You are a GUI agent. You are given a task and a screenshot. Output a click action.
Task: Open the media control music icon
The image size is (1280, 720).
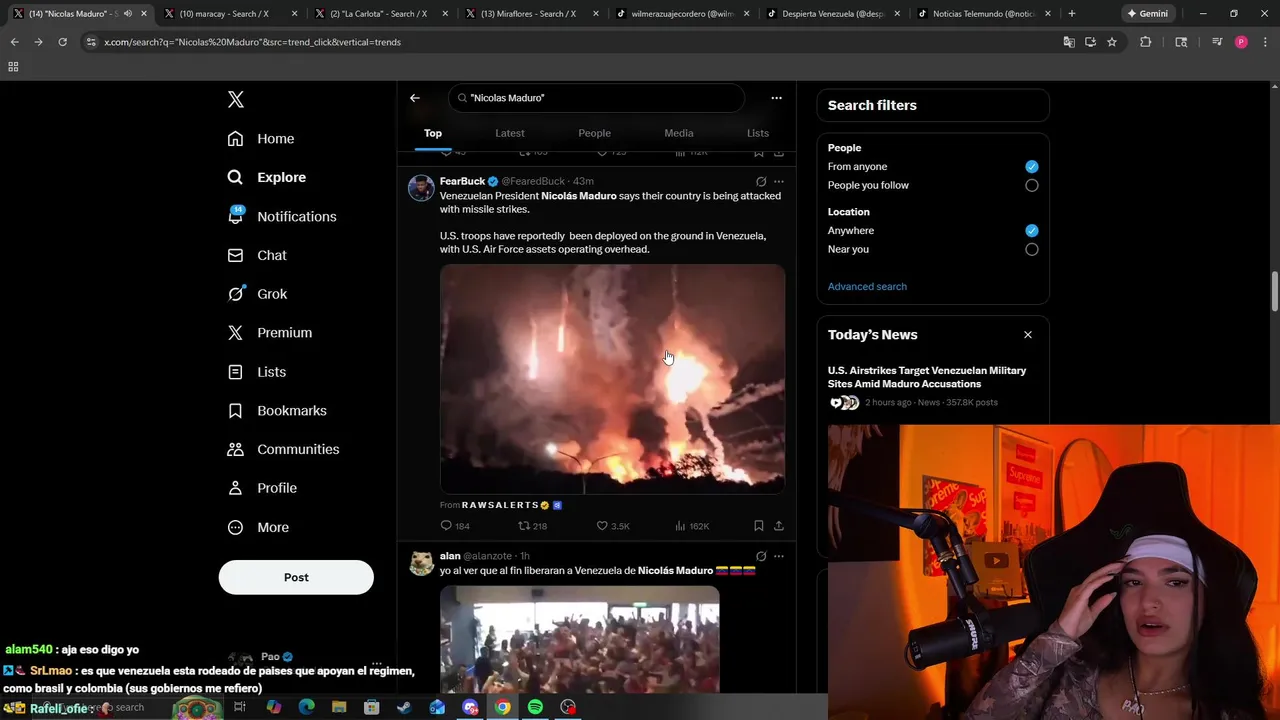click(x=1217, y=42)
